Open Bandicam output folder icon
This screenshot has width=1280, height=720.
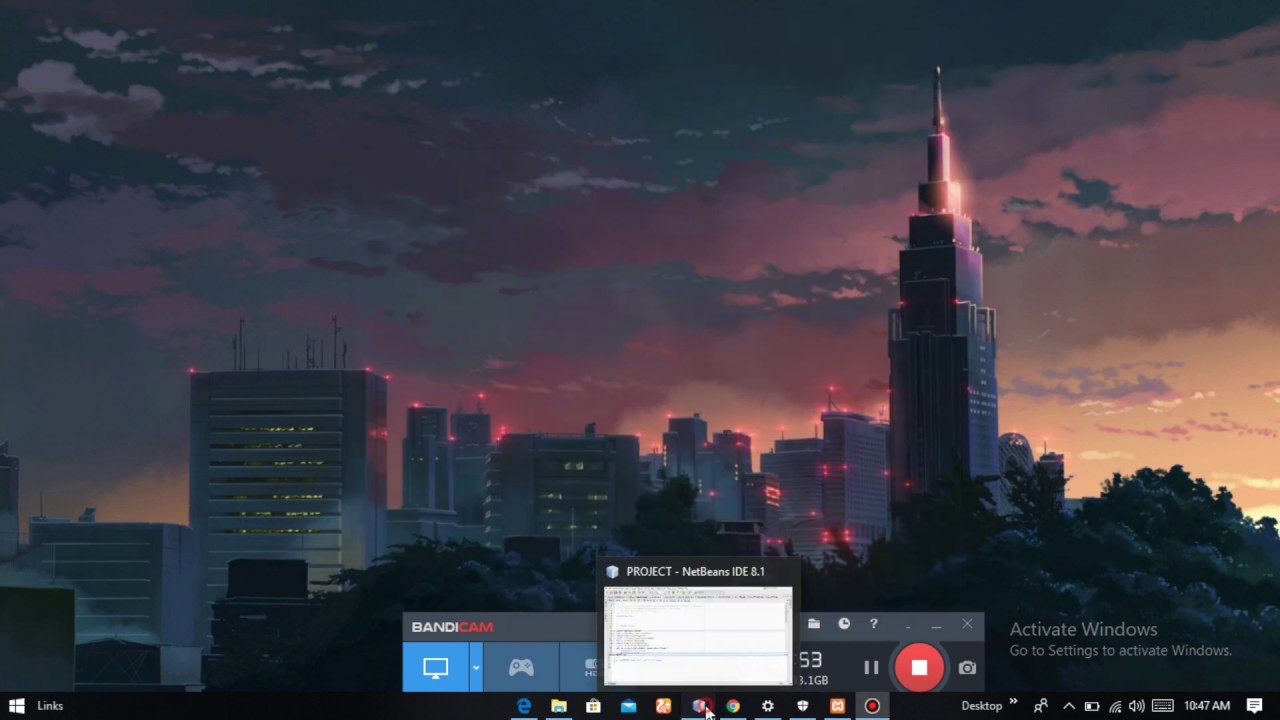click(x=814, y=624)
